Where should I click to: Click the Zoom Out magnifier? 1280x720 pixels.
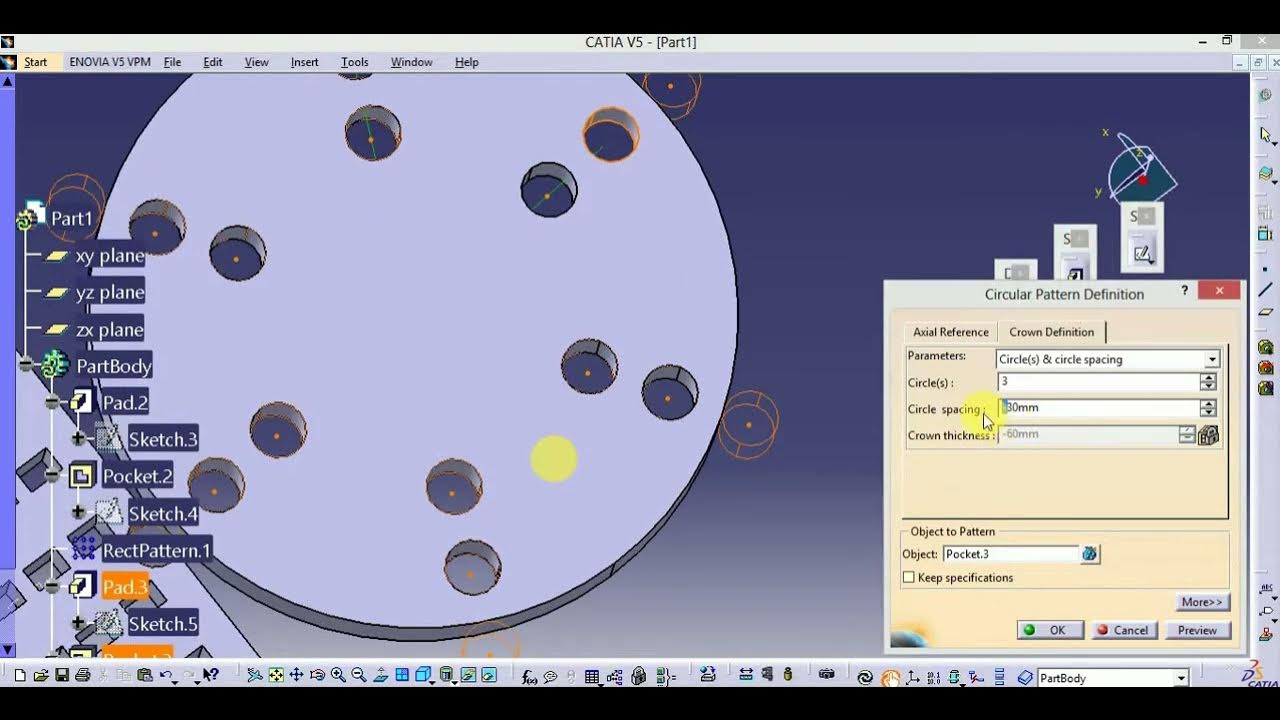click(359, 675)
